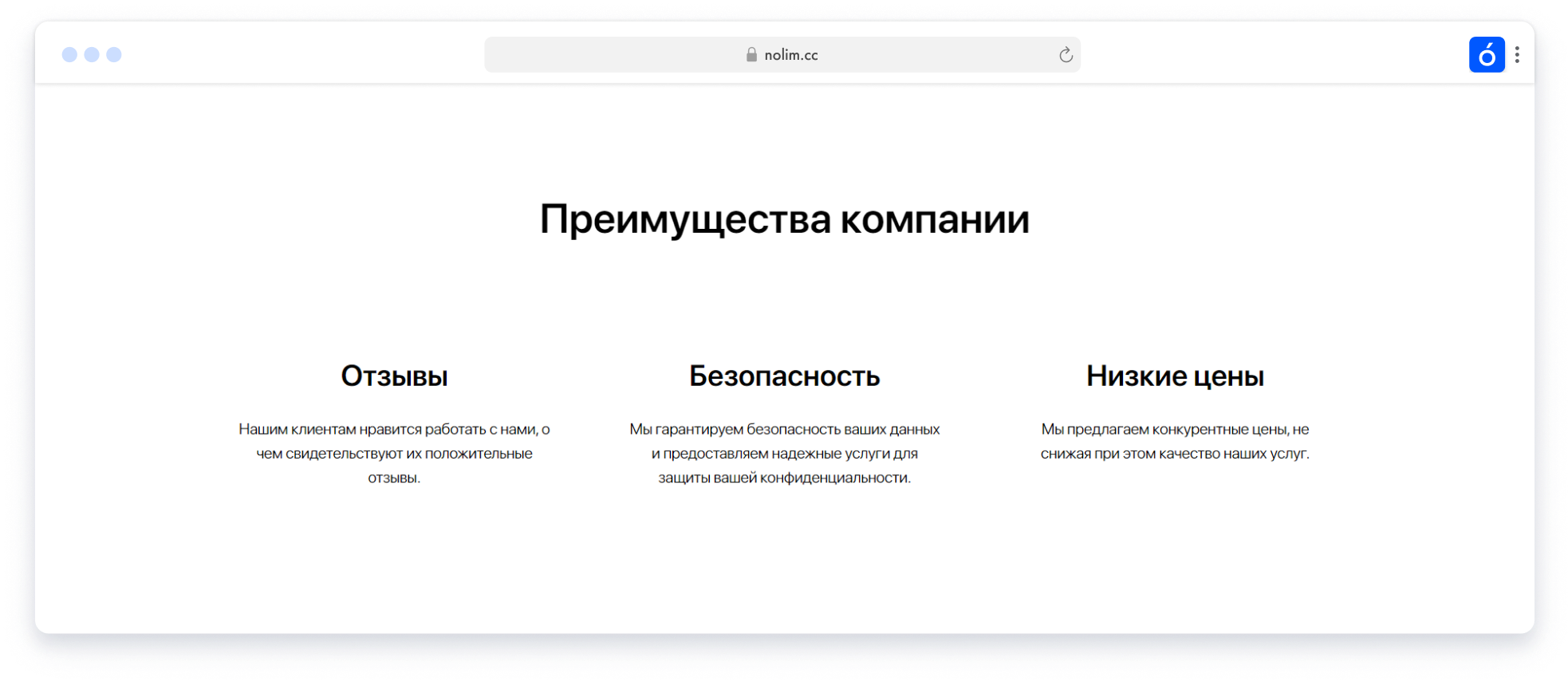The image size is (1568, 681).
Task: Click the paragraph starting "Нашим клиентам нравится"
Action: 394,454
